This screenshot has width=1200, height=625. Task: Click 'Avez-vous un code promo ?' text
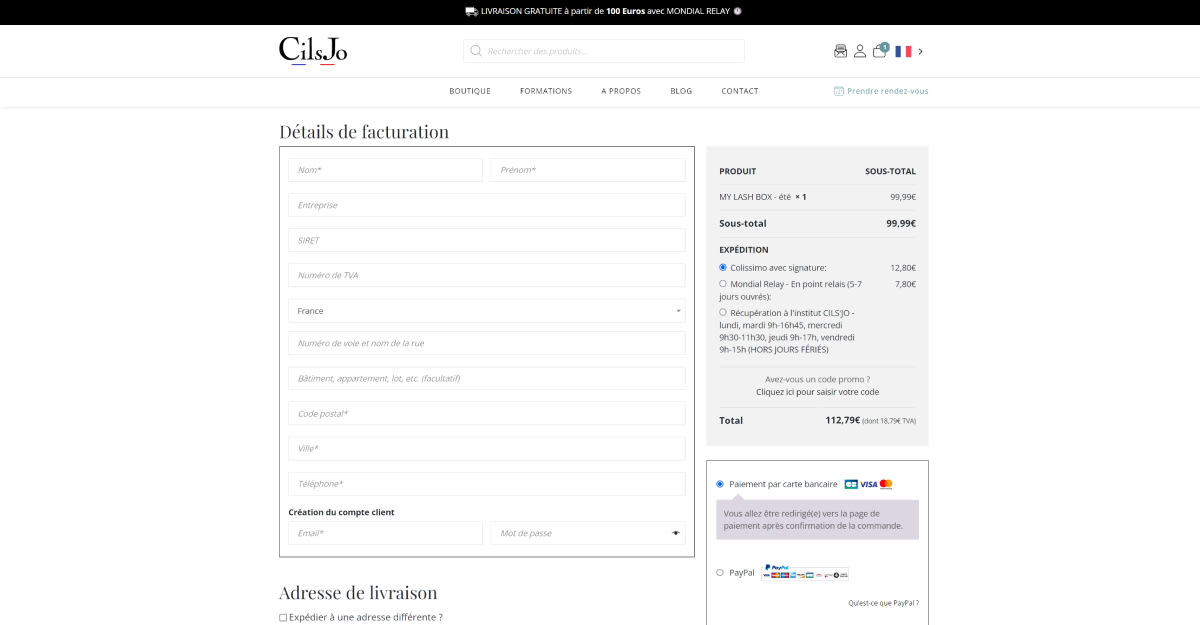click(817, 379)
